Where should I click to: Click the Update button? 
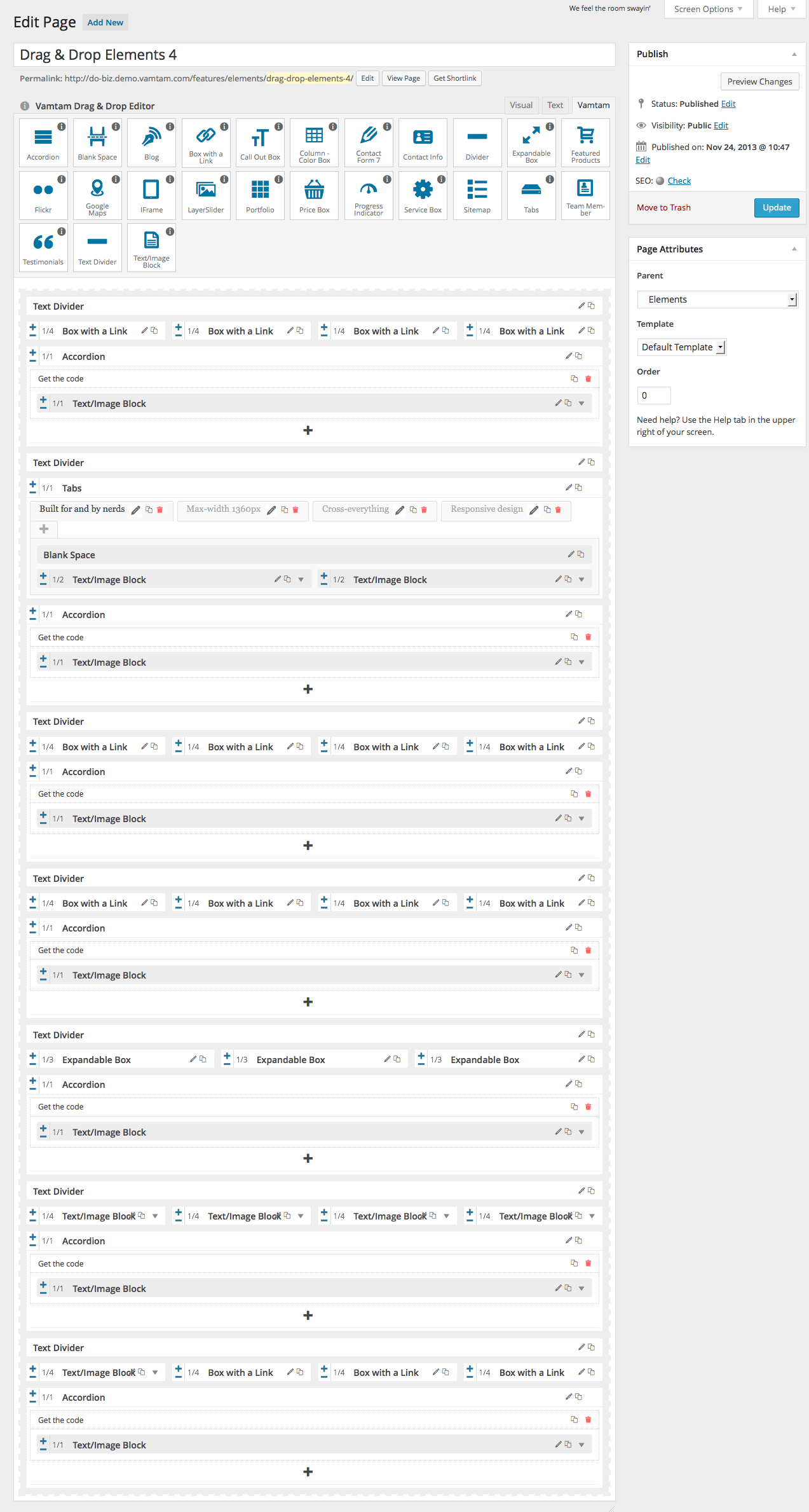pyautogui.click(x=776, y=208)
